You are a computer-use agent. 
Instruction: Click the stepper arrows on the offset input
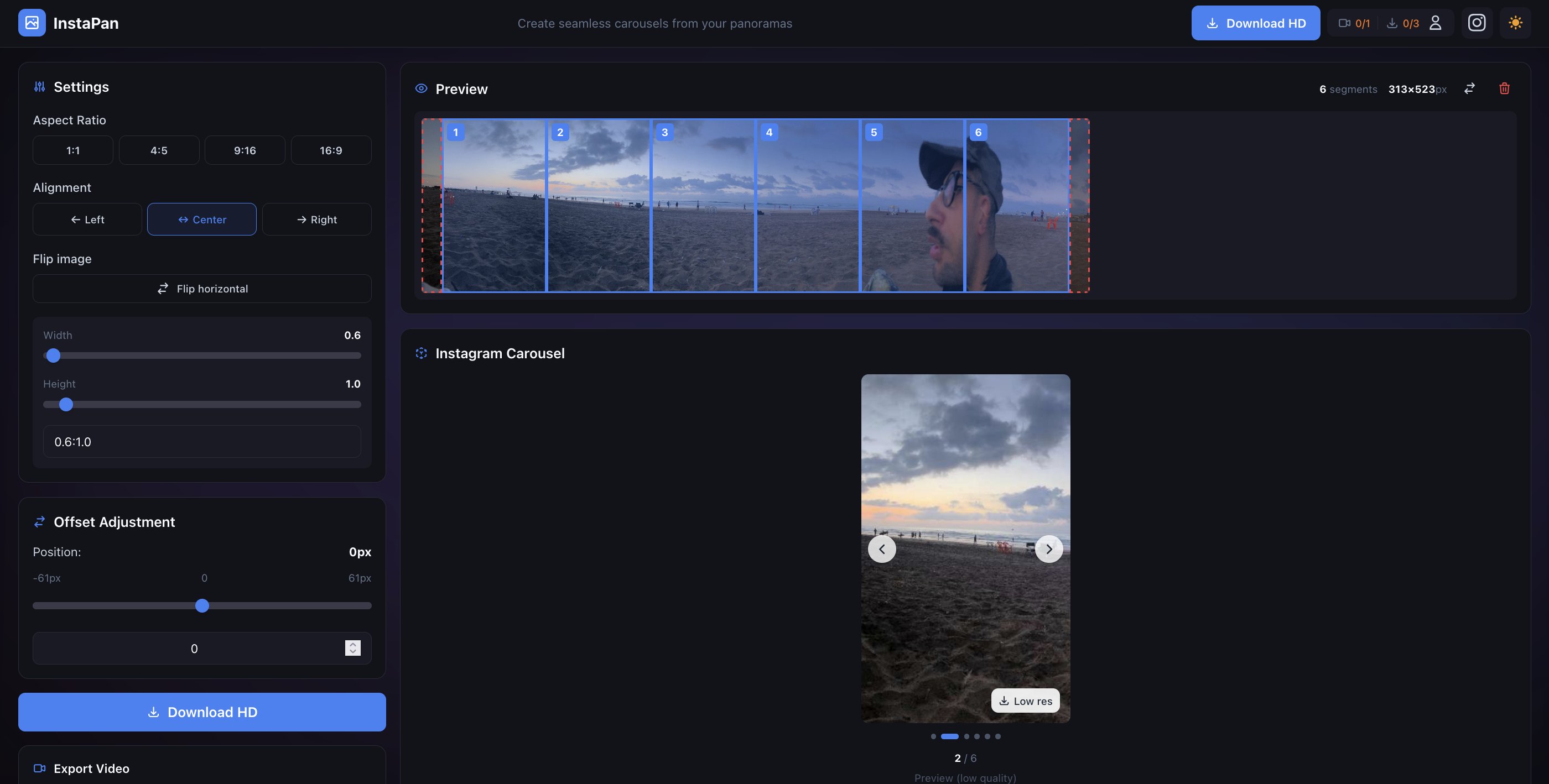(x=352, y=648)
